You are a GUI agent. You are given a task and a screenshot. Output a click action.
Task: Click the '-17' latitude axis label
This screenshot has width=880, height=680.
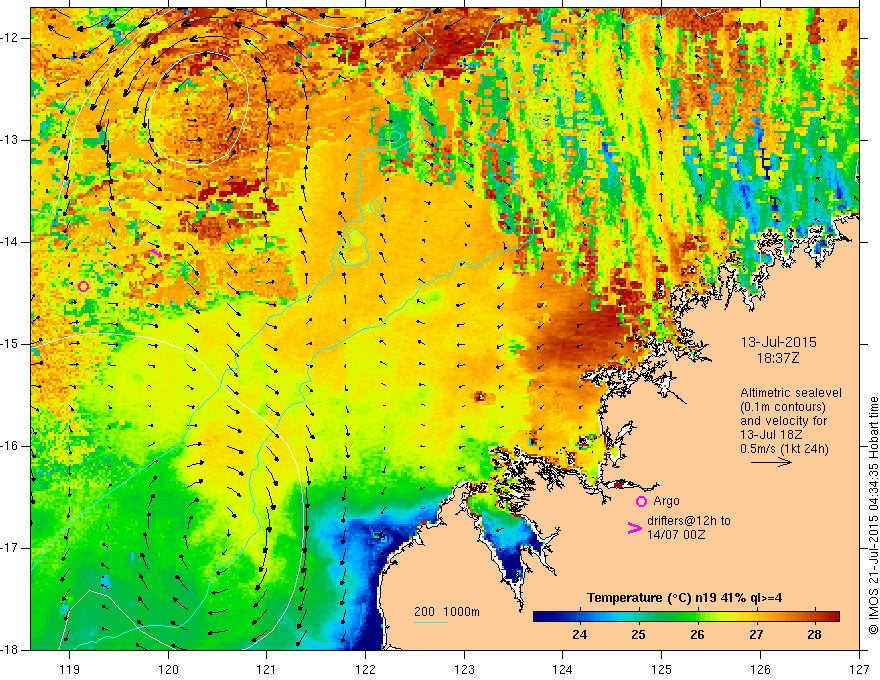tap(10, 548)
